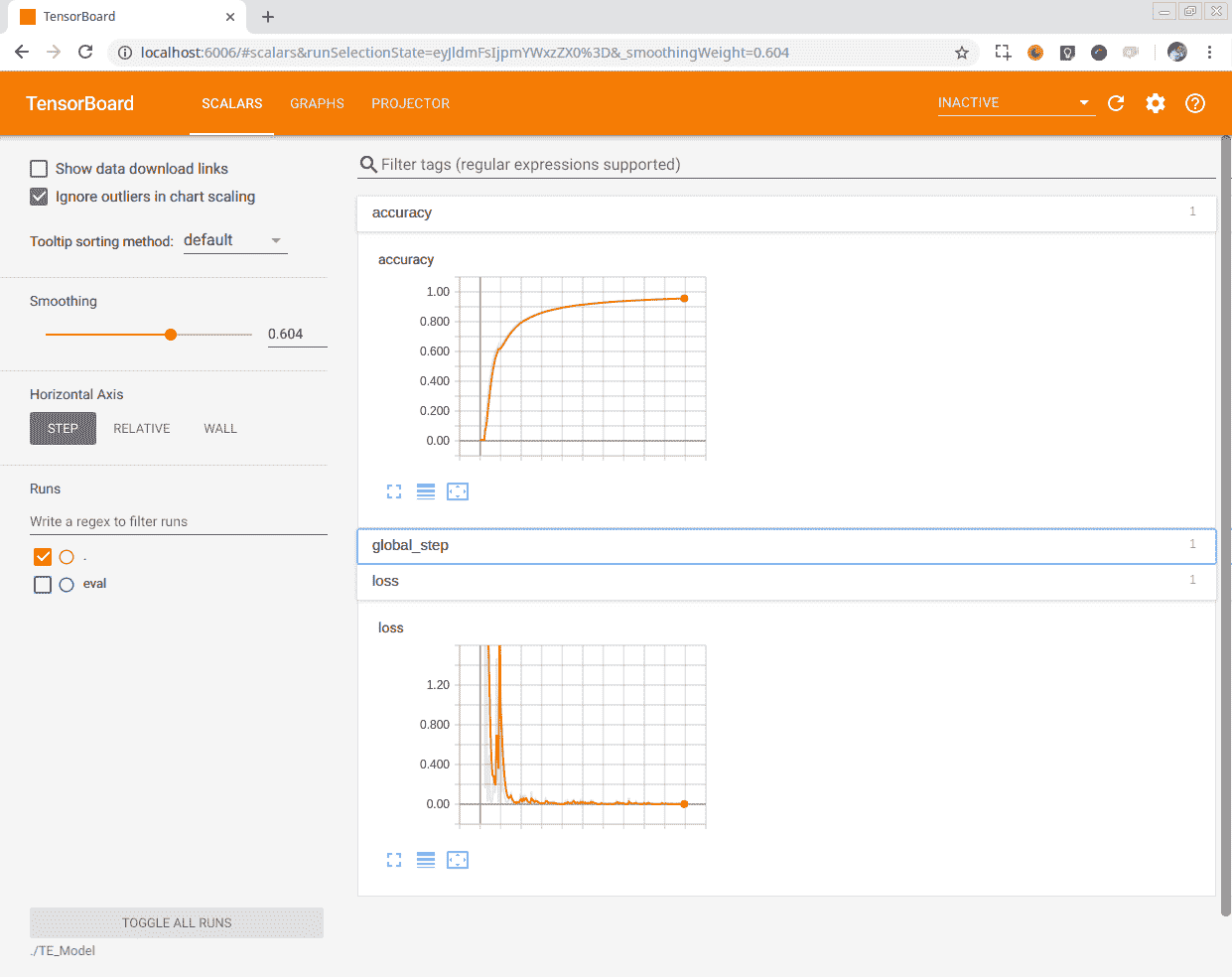This screenshot has height=977, width=1232.
Task: Expand loss chart to full size
Action: point(394,860)
